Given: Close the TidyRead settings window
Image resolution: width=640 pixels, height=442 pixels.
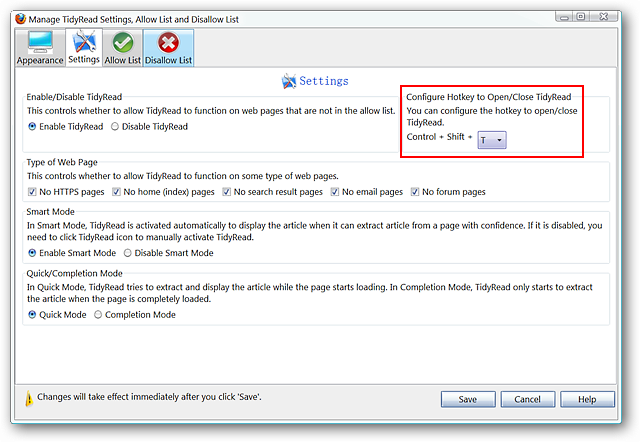Looking at the screenshot, I should click(604, 17).
